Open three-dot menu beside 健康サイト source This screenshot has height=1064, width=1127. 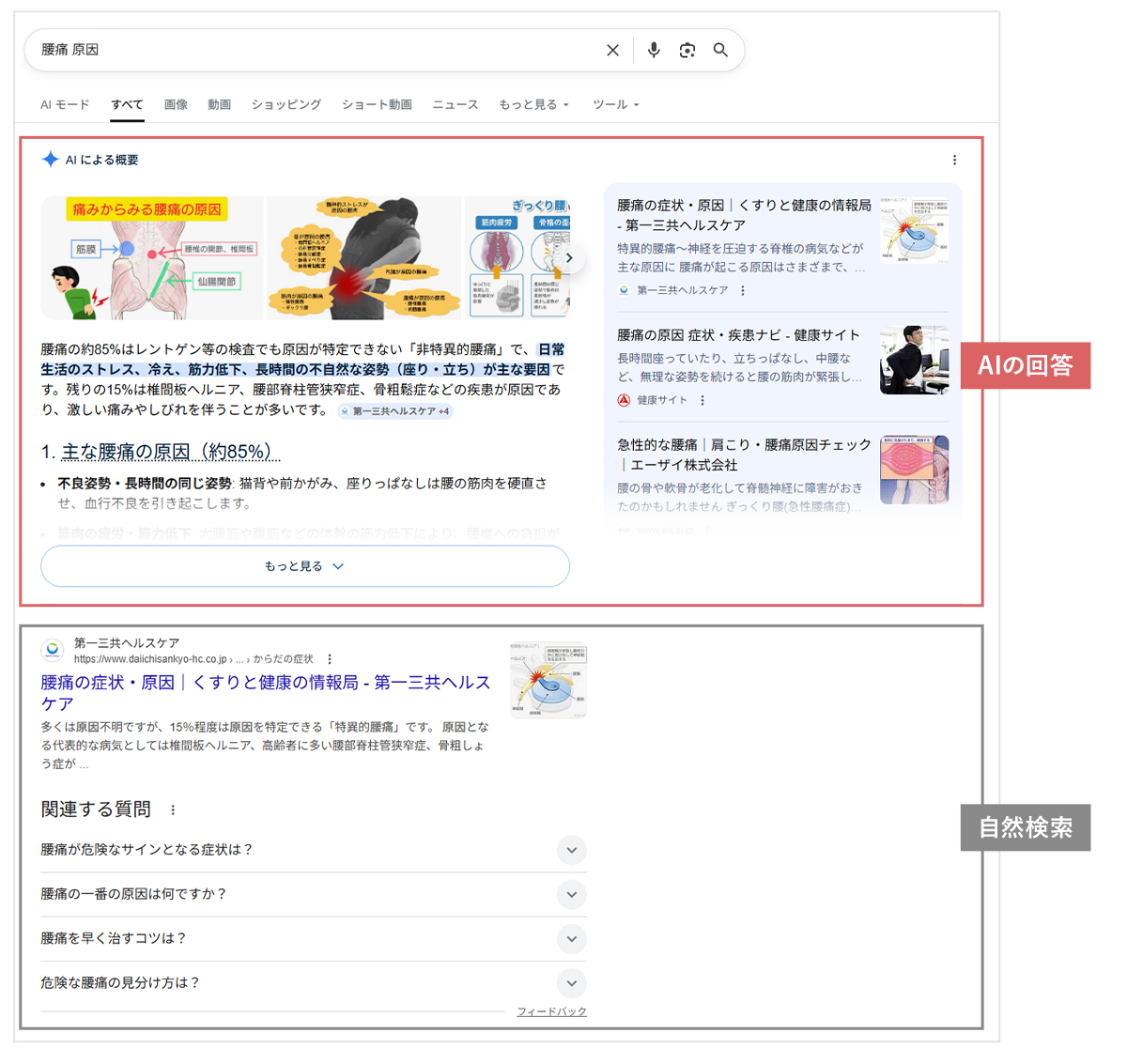[x=702, y=401]
